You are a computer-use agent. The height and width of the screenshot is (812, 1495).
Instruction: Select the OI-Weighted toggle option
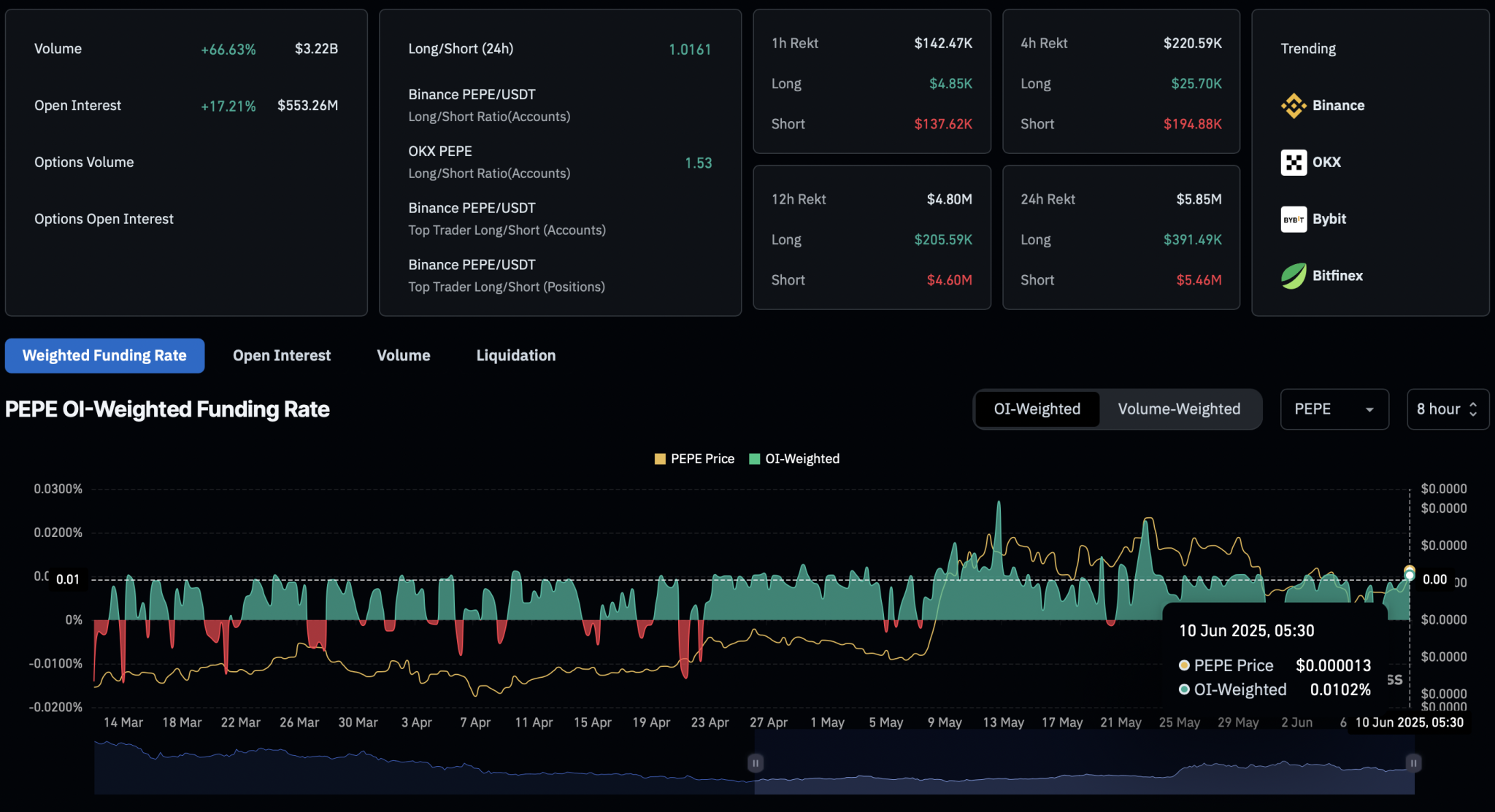1037,409
